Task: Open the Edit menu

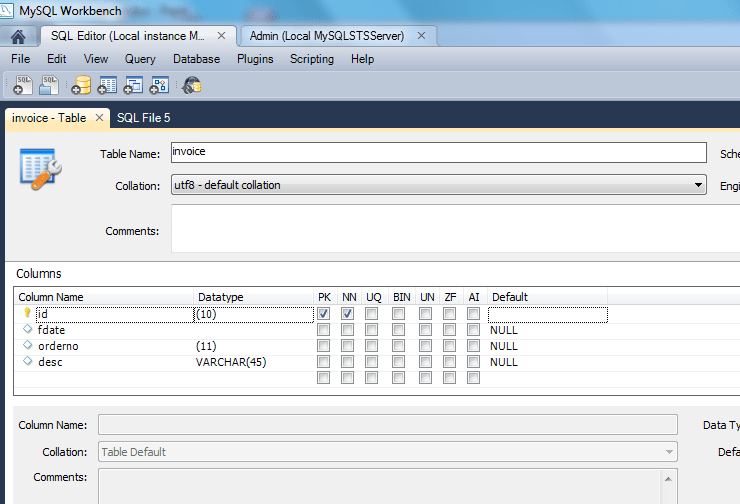Action: click(x=57, y=59)
